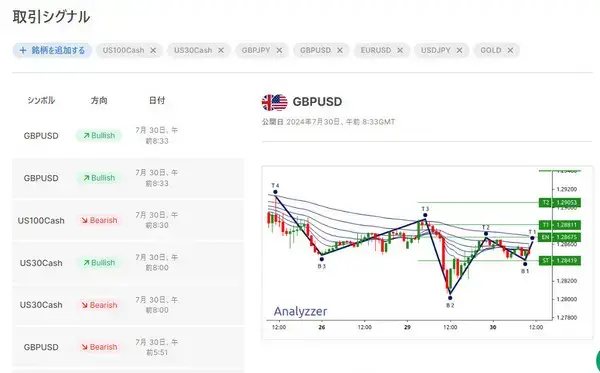
Task: Select the US30Cash Bullish signal at 8:00
Action: coord(128,262)
